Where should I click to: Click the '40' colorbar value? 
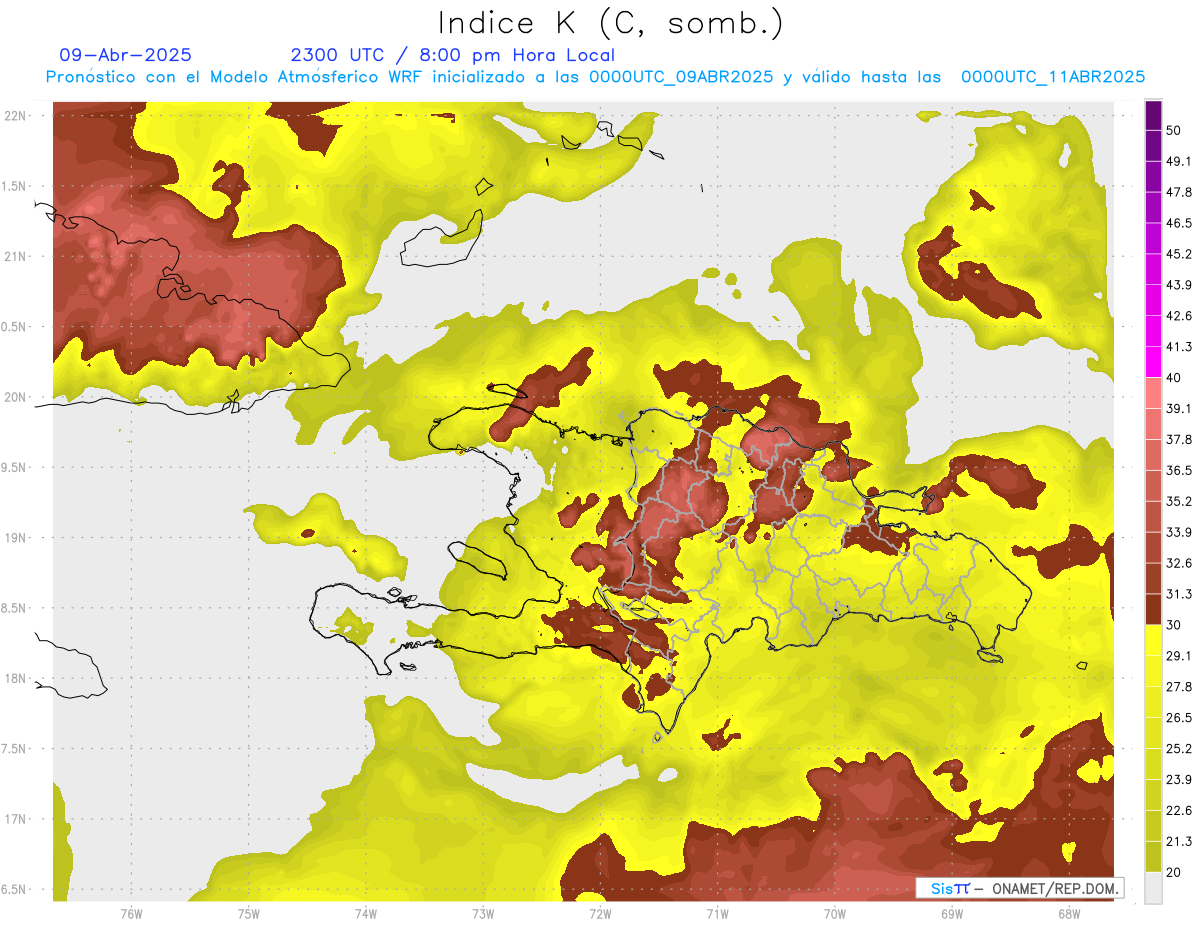point(1175,378)
